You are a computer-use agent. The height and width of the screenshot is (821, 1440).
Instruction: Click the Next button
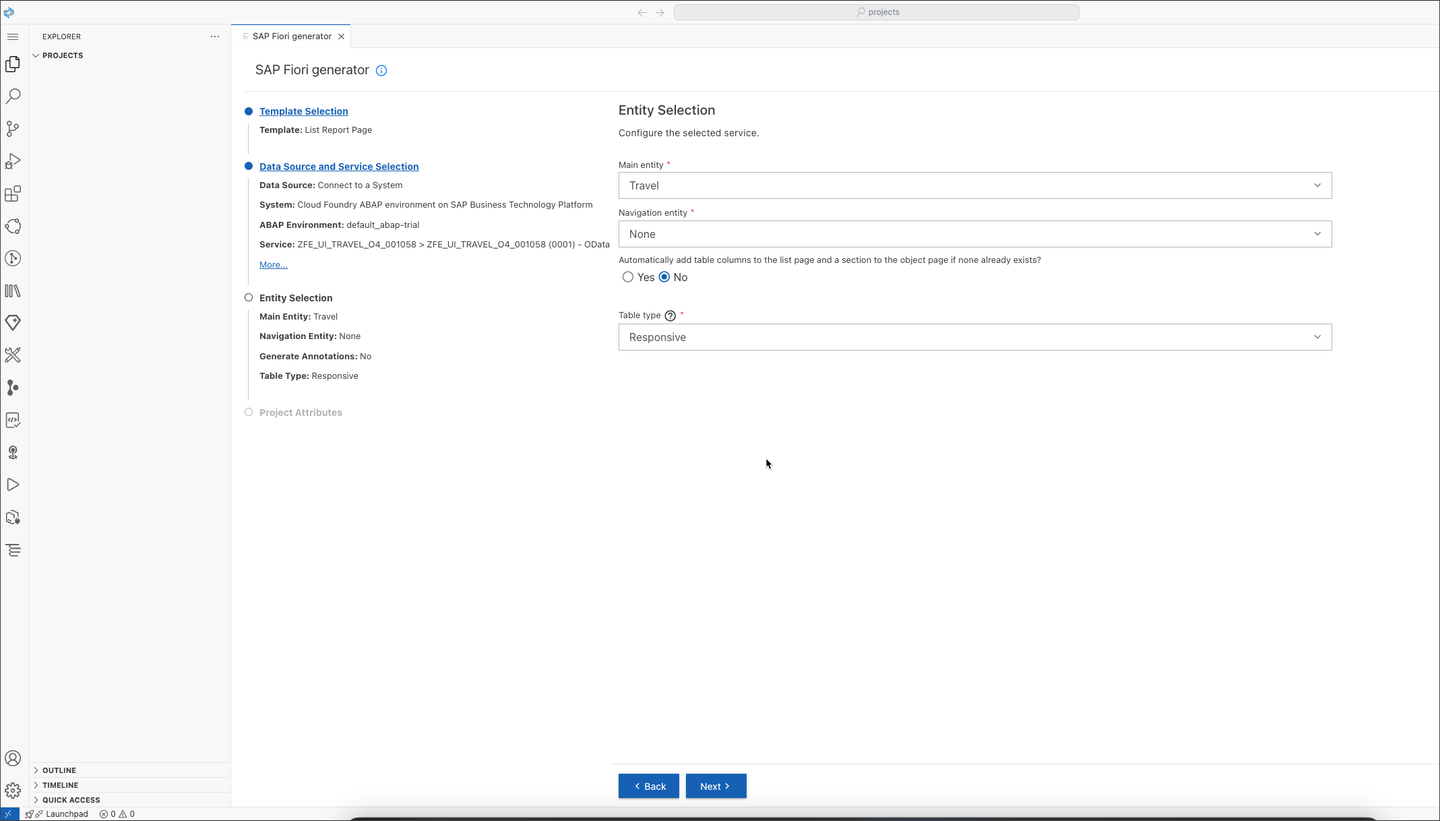(x=716, y=786)
